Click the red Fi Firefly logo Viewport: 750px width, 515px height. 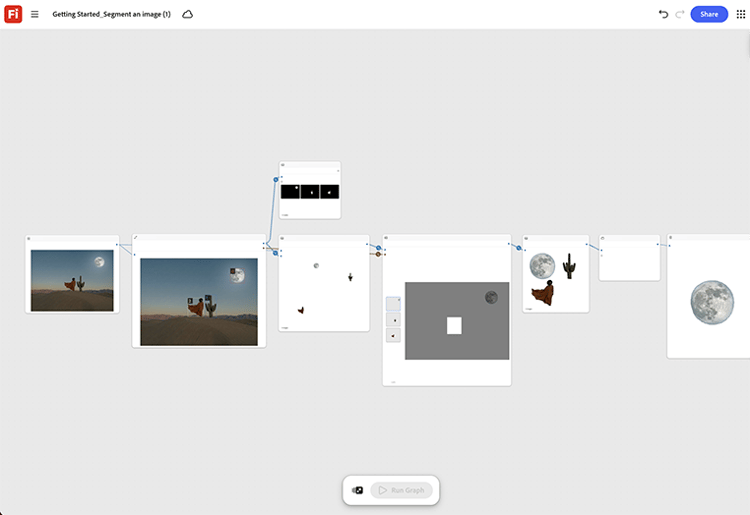[13, 14]
